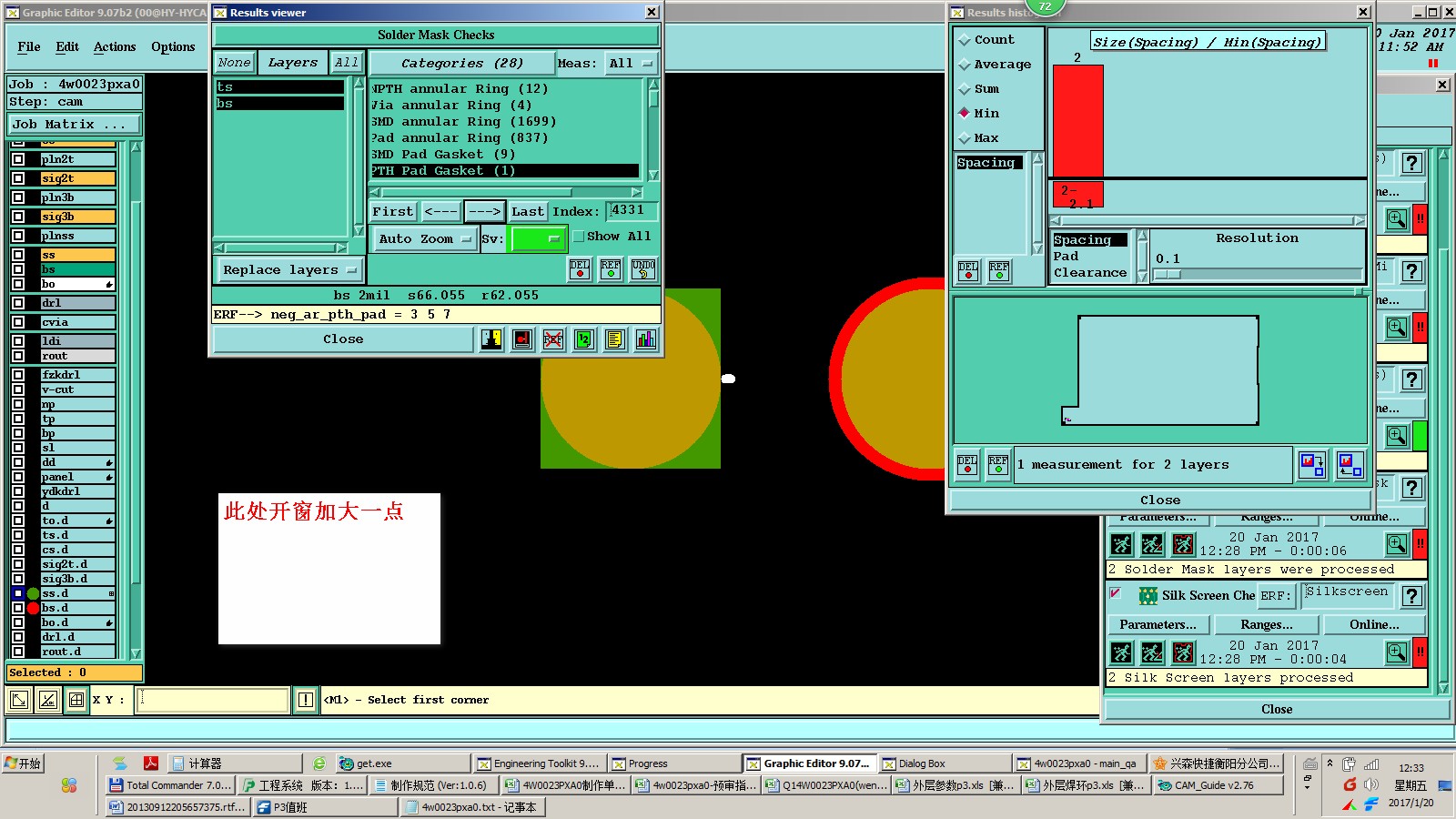
Task: Click red marker icon beside Close
Action: coord(522,339)
